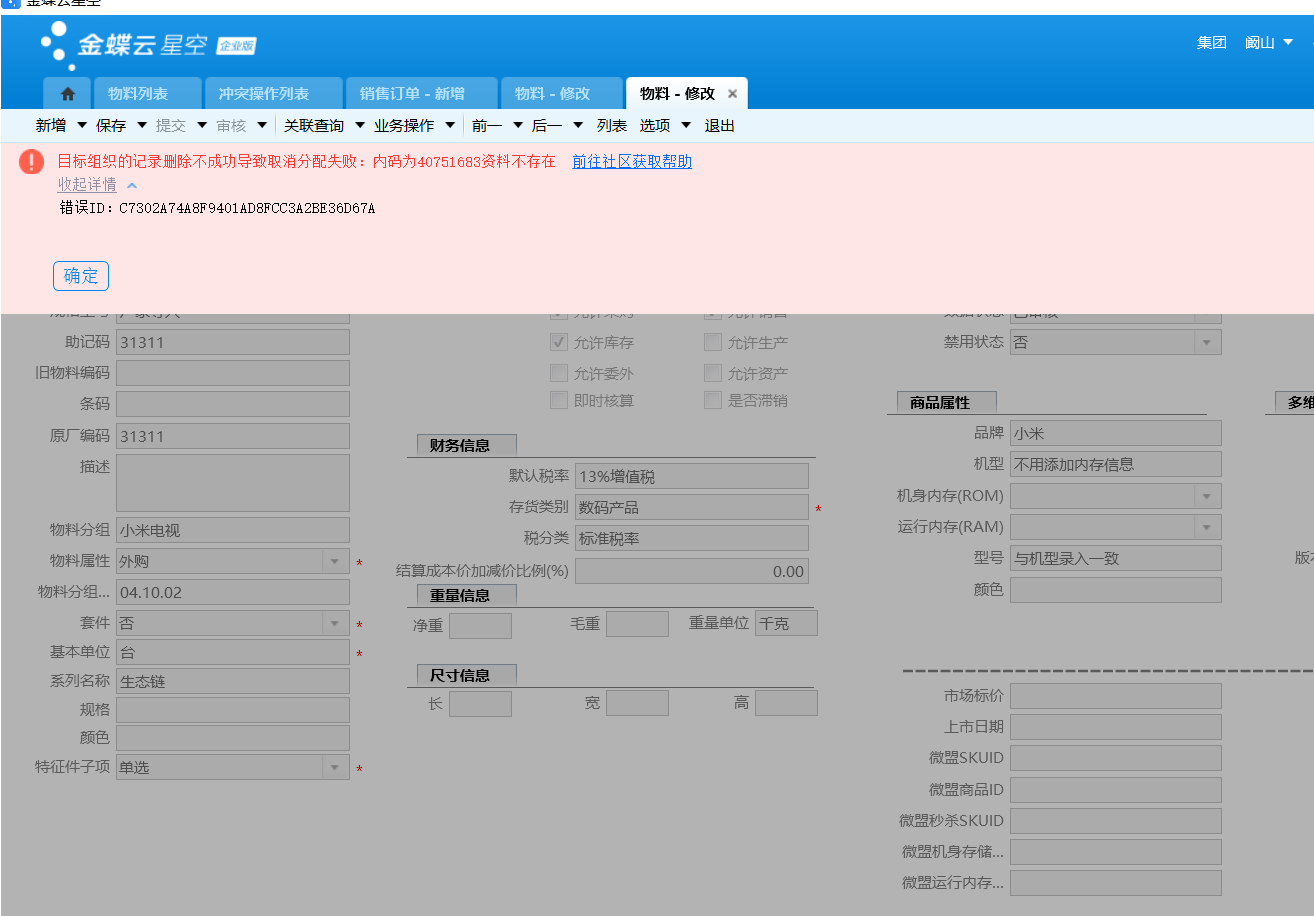The width and height of the screenshot is (1314, 916).
Task: Click the 税分类 field
Action: 692,538
